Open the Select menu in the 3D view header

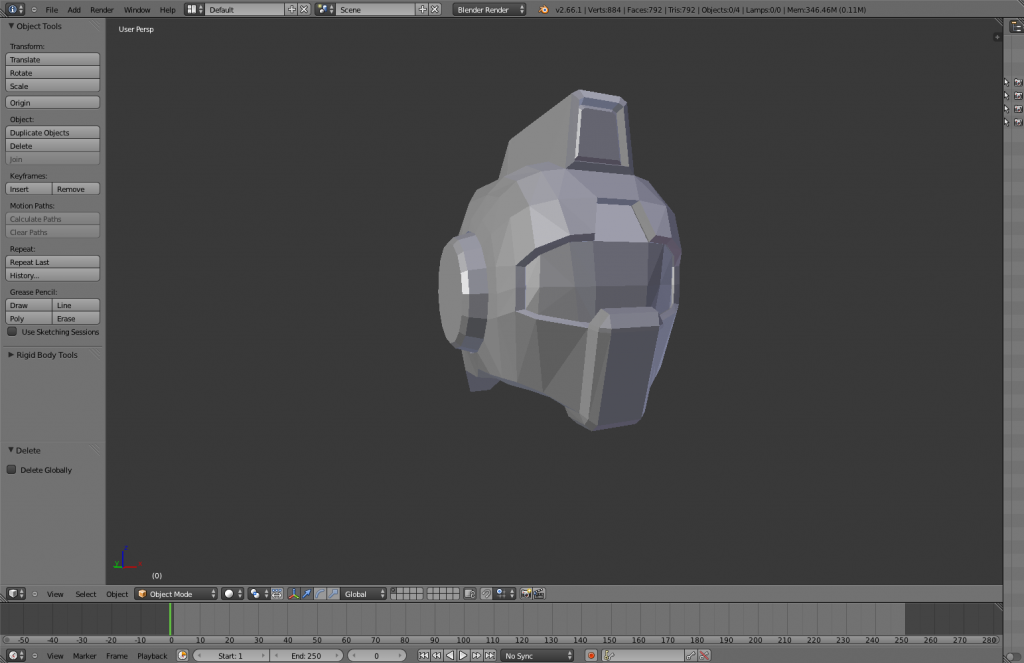(x=86, y=594)
